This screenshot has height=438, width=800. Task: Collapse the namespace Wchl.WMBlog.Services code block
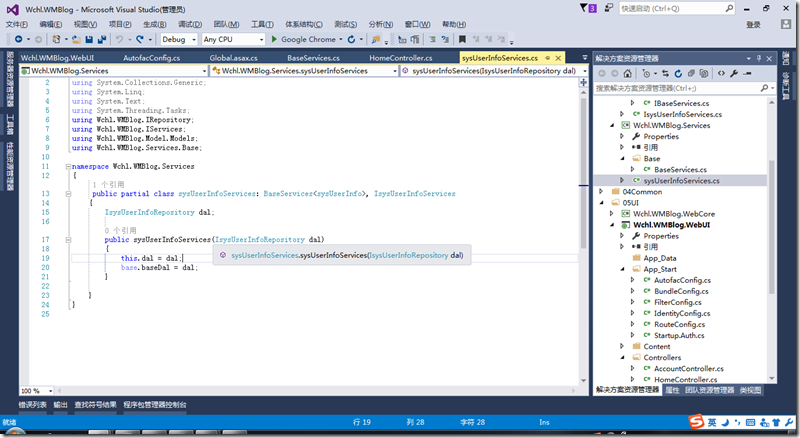[x=68, y=166]
